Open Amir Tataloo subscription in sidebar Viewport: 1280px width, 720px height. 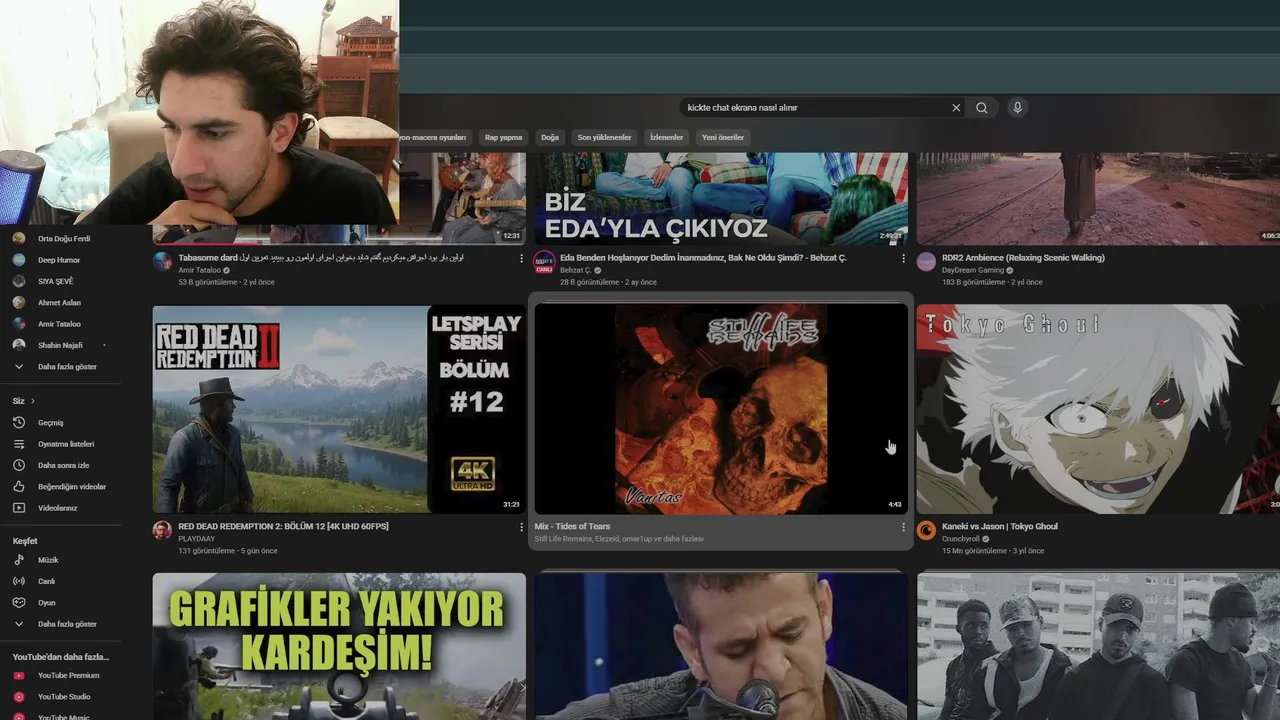click(x=60, y=324)
